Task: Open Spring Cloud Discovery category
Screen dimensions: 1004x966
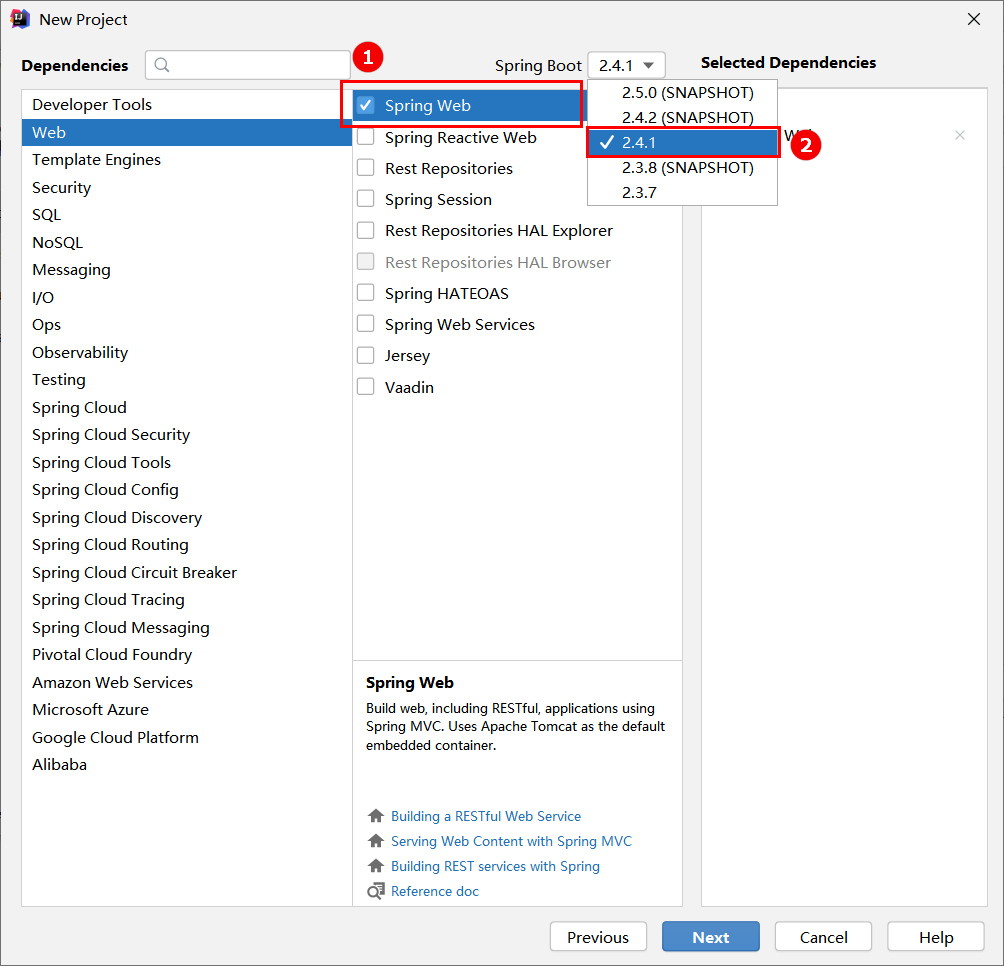Action: tap(186, 517)
